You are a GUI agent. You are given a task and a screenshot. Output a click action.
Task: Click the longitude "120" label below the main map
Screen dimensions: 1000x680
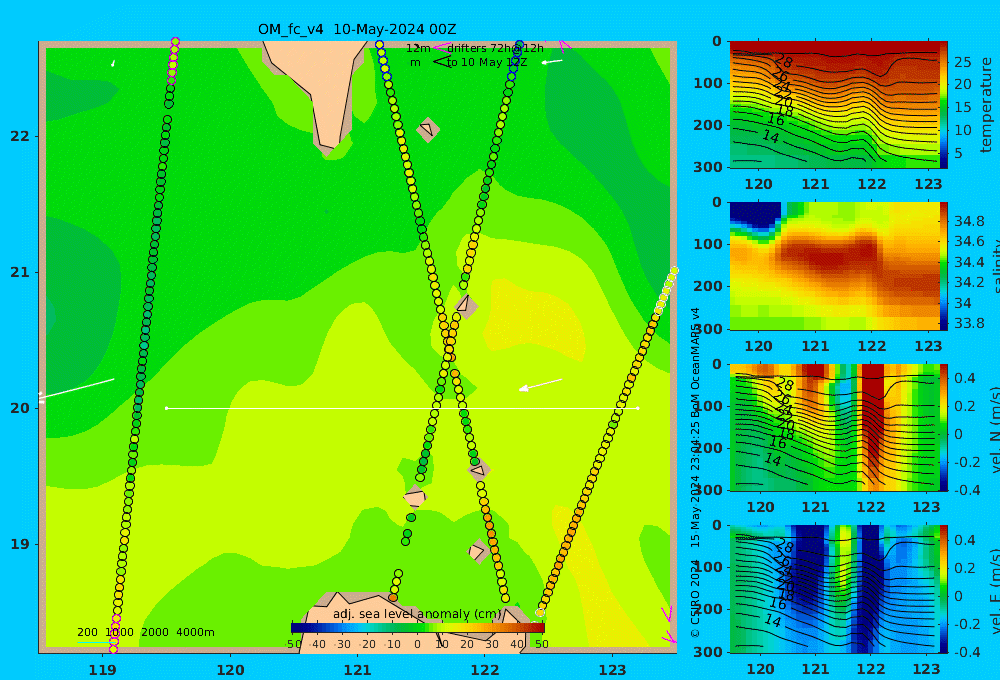(x=230, y=670)
